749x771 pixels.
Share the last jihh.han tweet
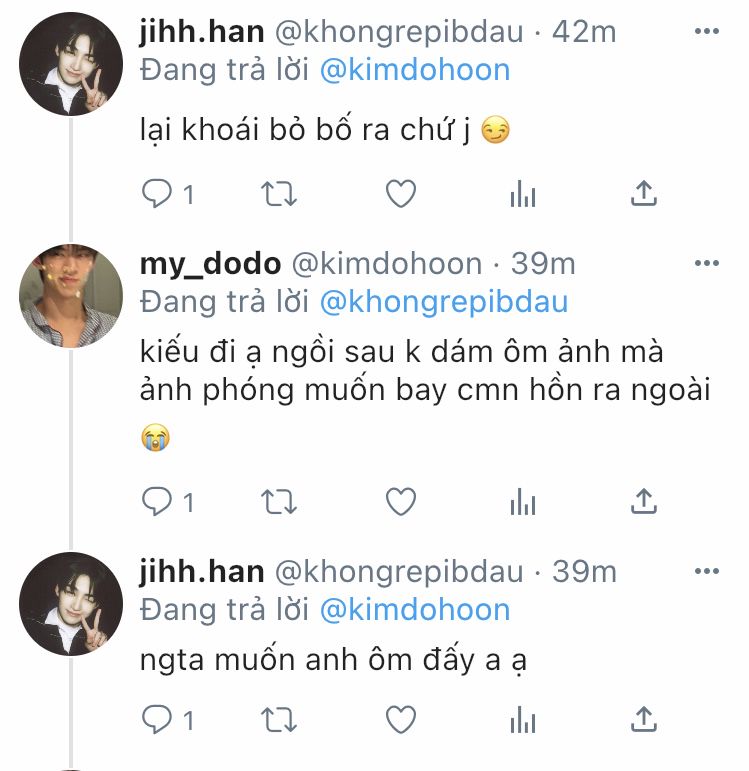[x=644, y=719]
